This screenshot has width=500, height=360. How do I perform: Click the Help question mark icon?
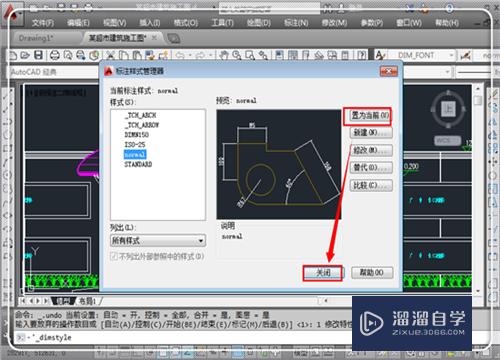pyautogui.click(x=362, y=55)
